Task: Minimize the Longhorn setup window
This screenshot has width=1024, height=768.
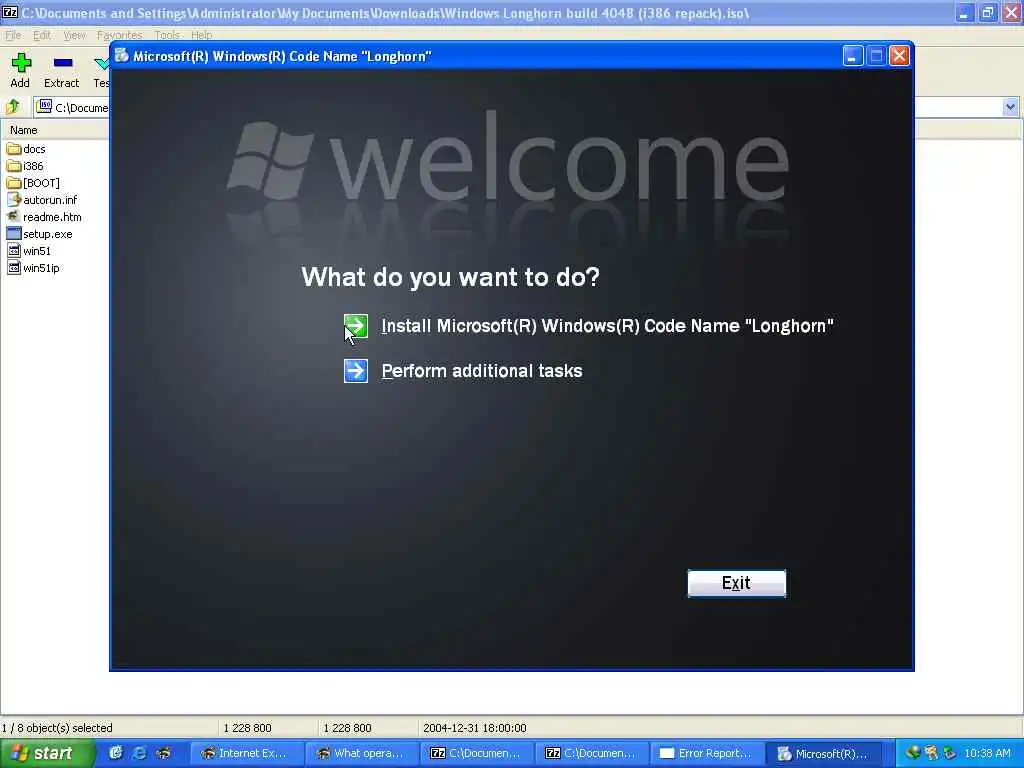Action: click(x=852, y=56)
